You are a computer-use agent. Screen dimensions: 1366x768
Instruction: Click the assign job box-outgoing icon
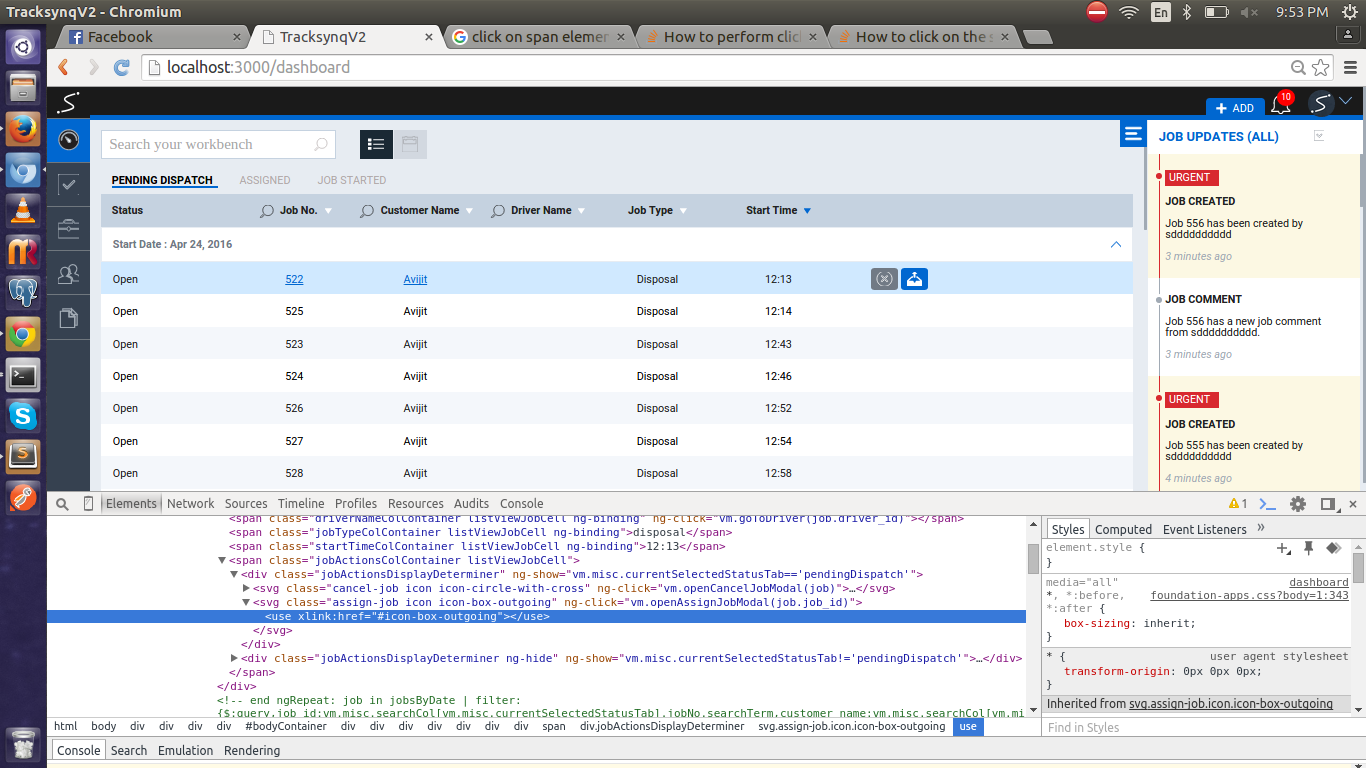coord(914,279)
